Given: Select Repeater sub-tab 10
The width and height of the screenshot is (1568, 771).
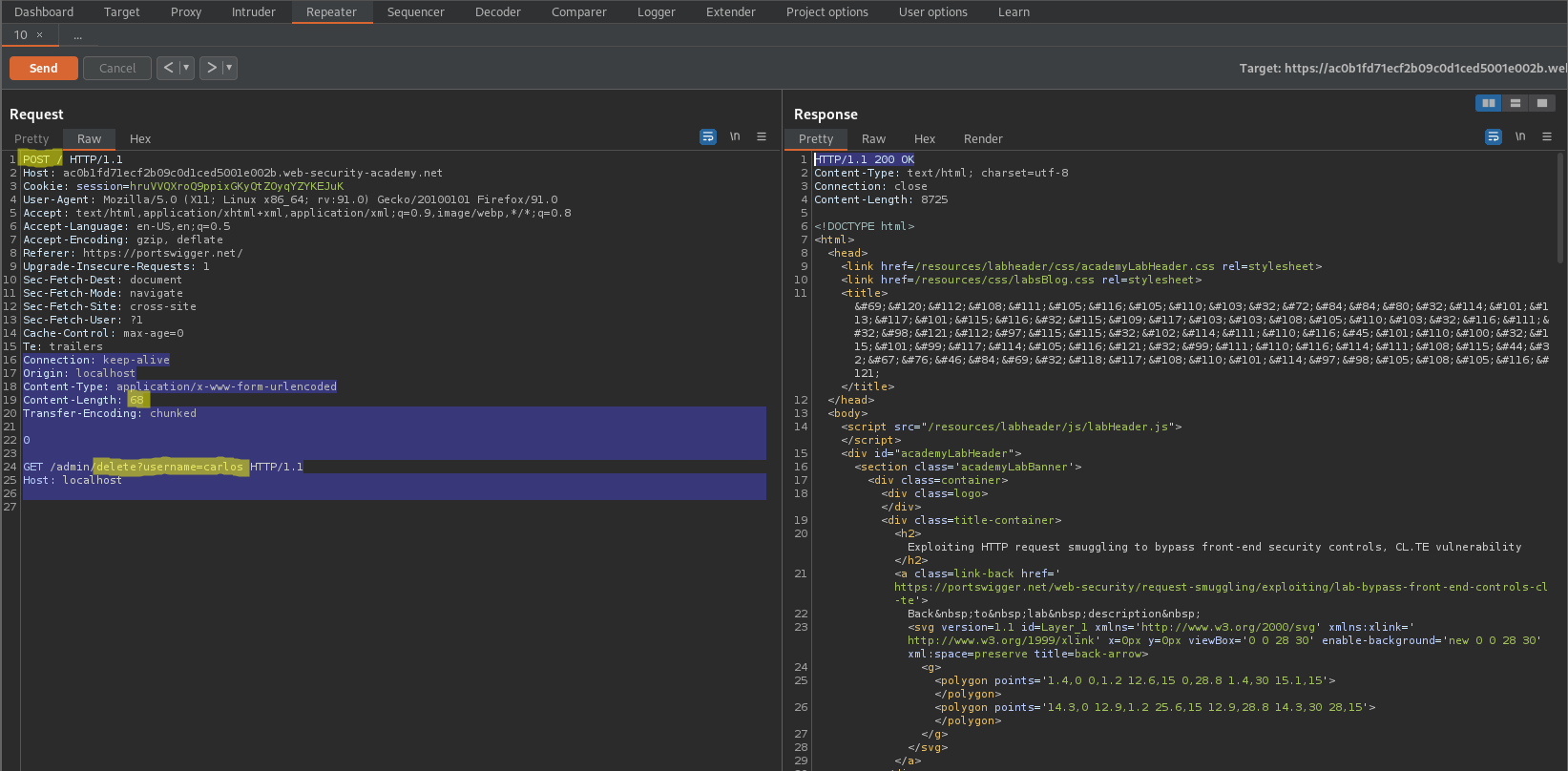Looking at the screenshot, I should coord(20,34).
